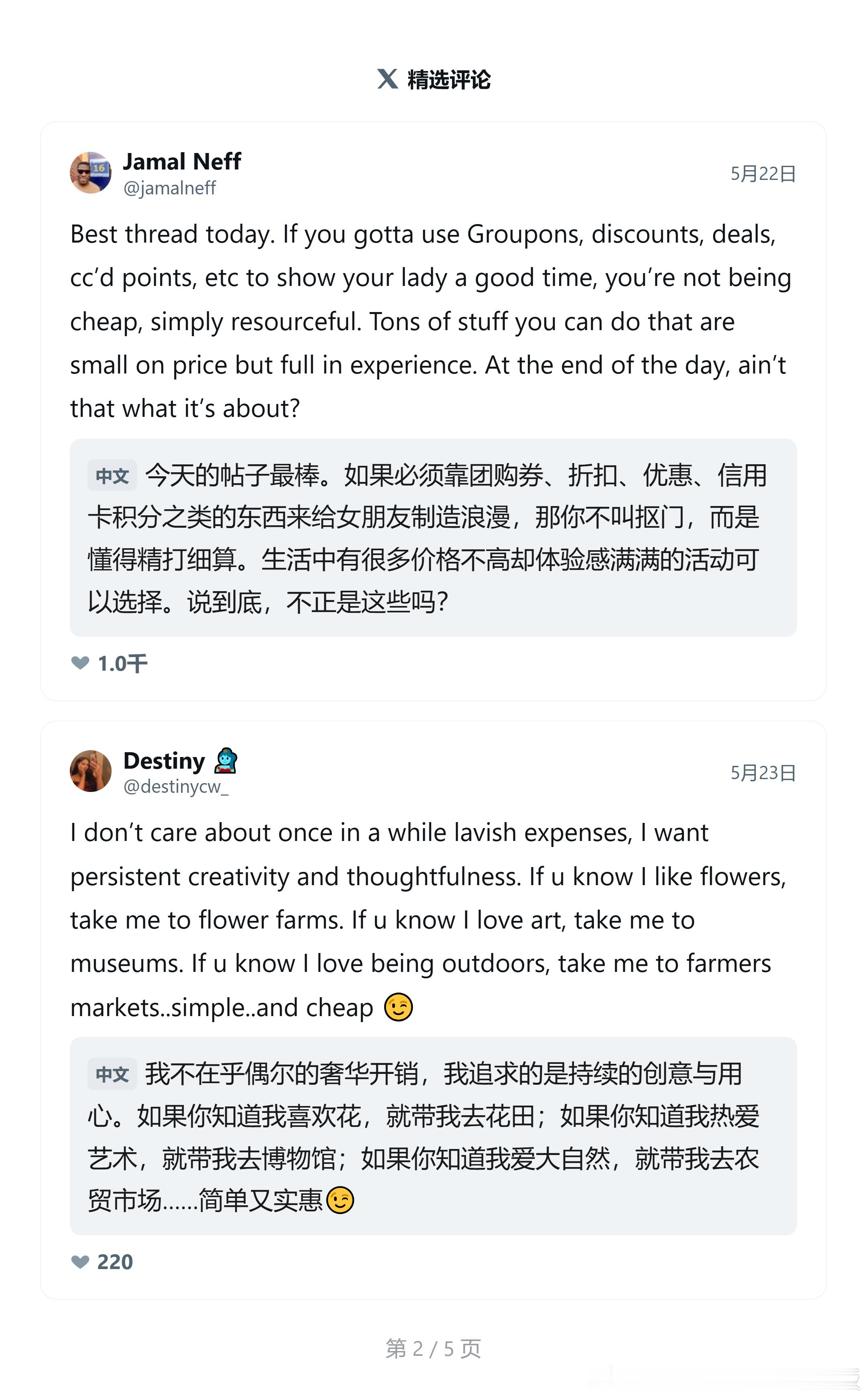Click the 220 like count

[x=115, y=1262]
